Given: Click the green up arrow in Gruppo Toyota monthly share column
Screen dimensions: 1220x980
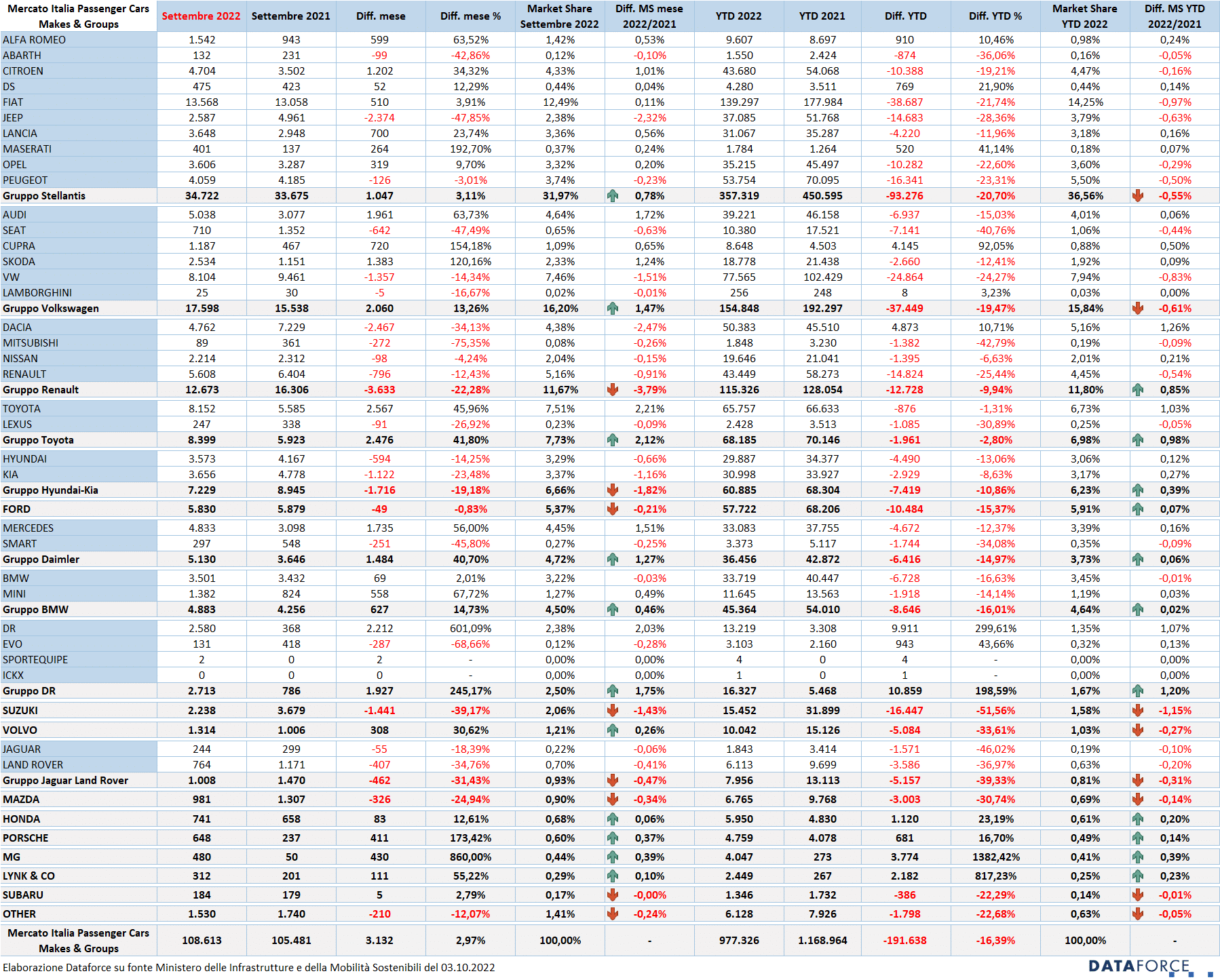Looking at the screenshot, I should 613,440.
